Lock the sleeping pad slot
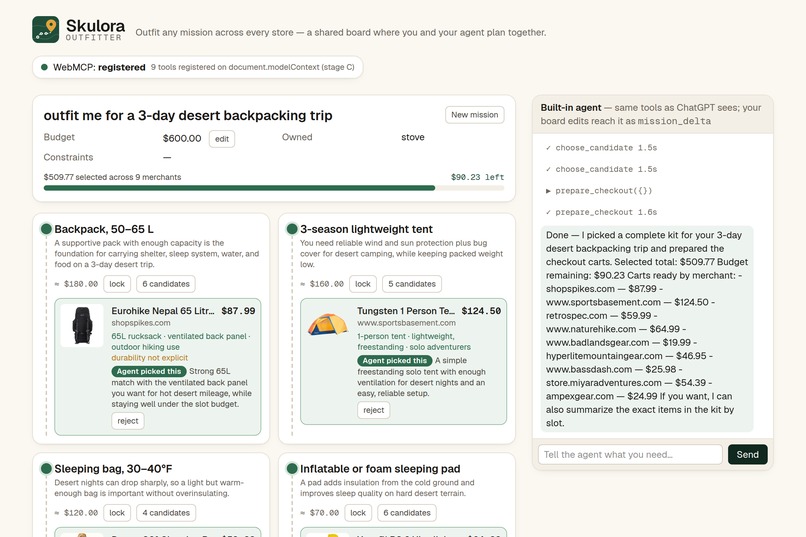806x537 pixels. click(x=358, y=513)
